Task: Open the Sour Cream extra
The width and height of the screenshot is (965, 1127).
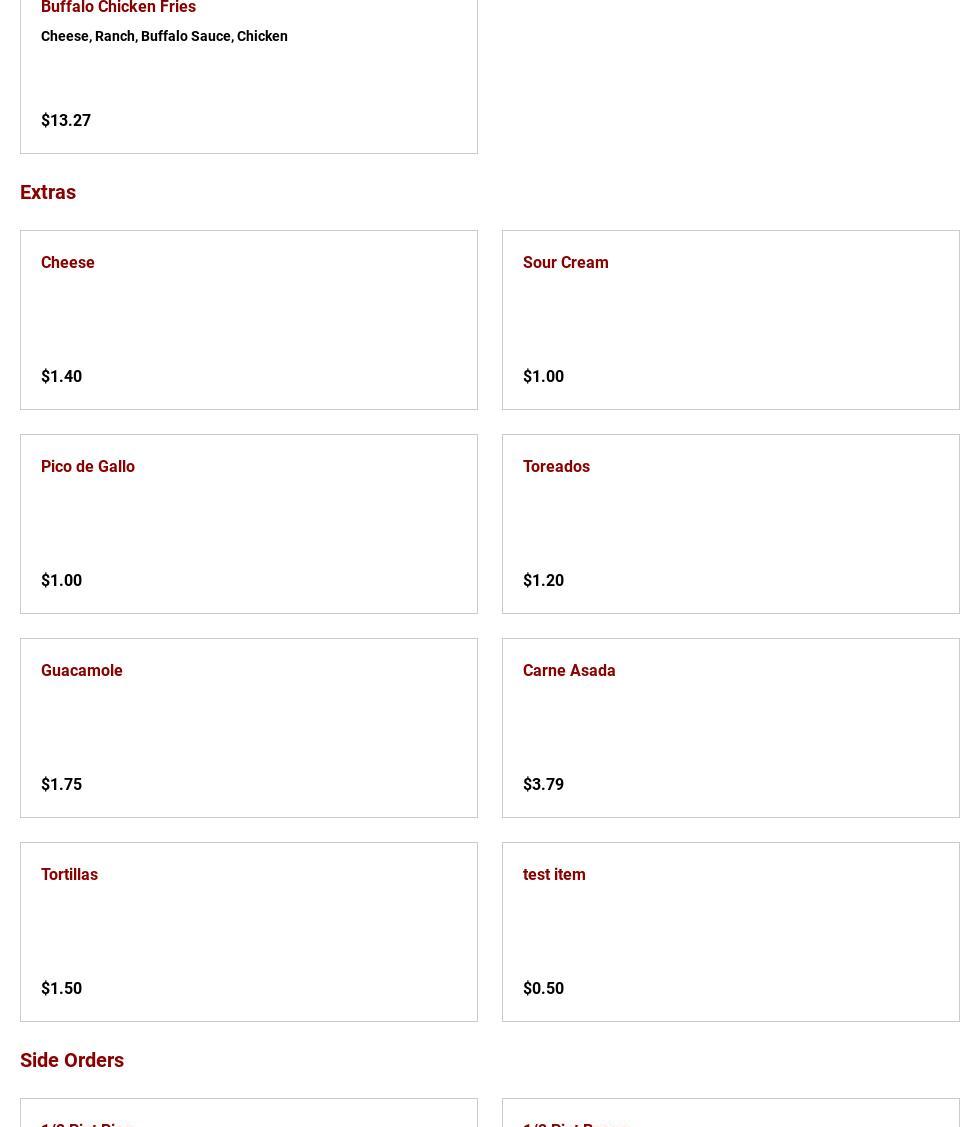Action: (x=565, y=262)
